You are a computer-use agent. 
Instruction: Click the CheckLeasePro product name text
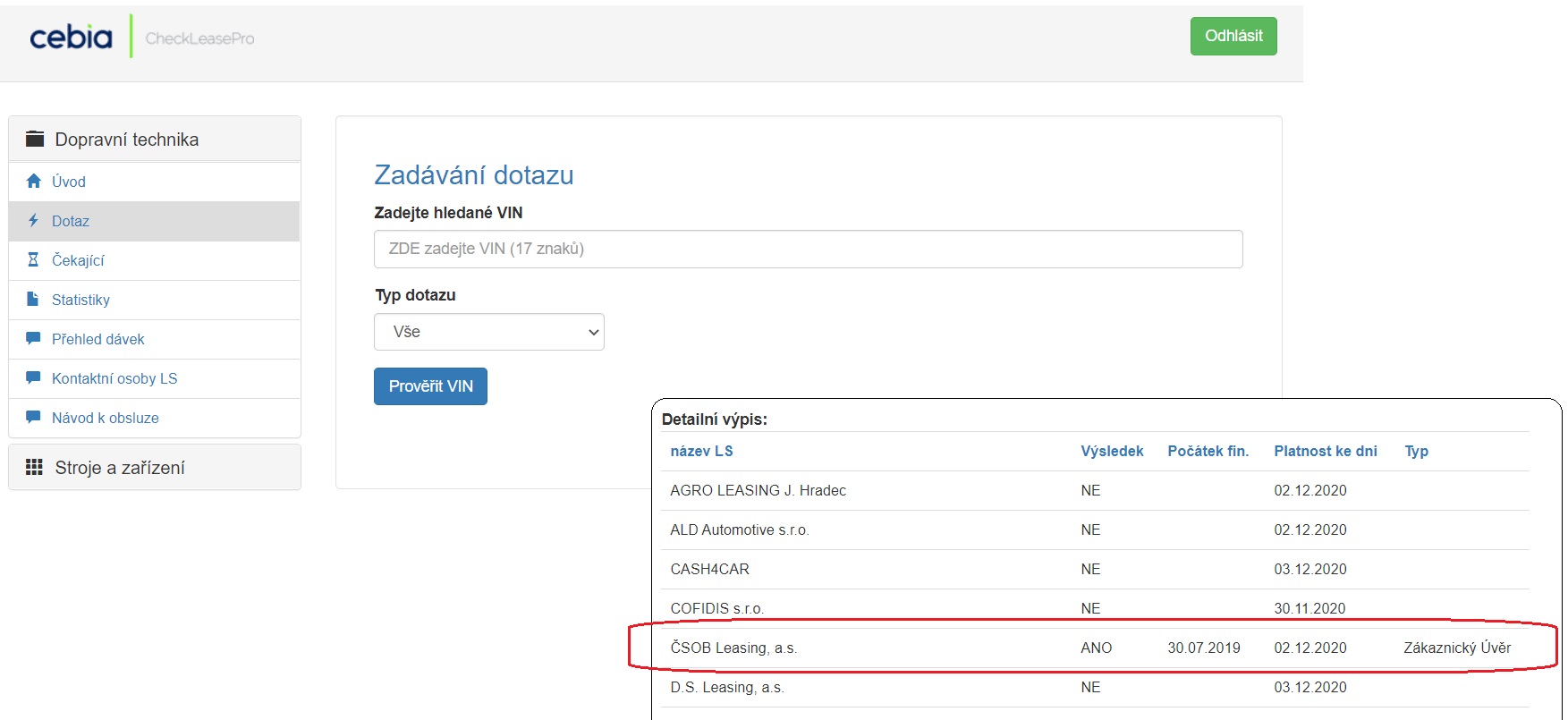tap(199, 38)
